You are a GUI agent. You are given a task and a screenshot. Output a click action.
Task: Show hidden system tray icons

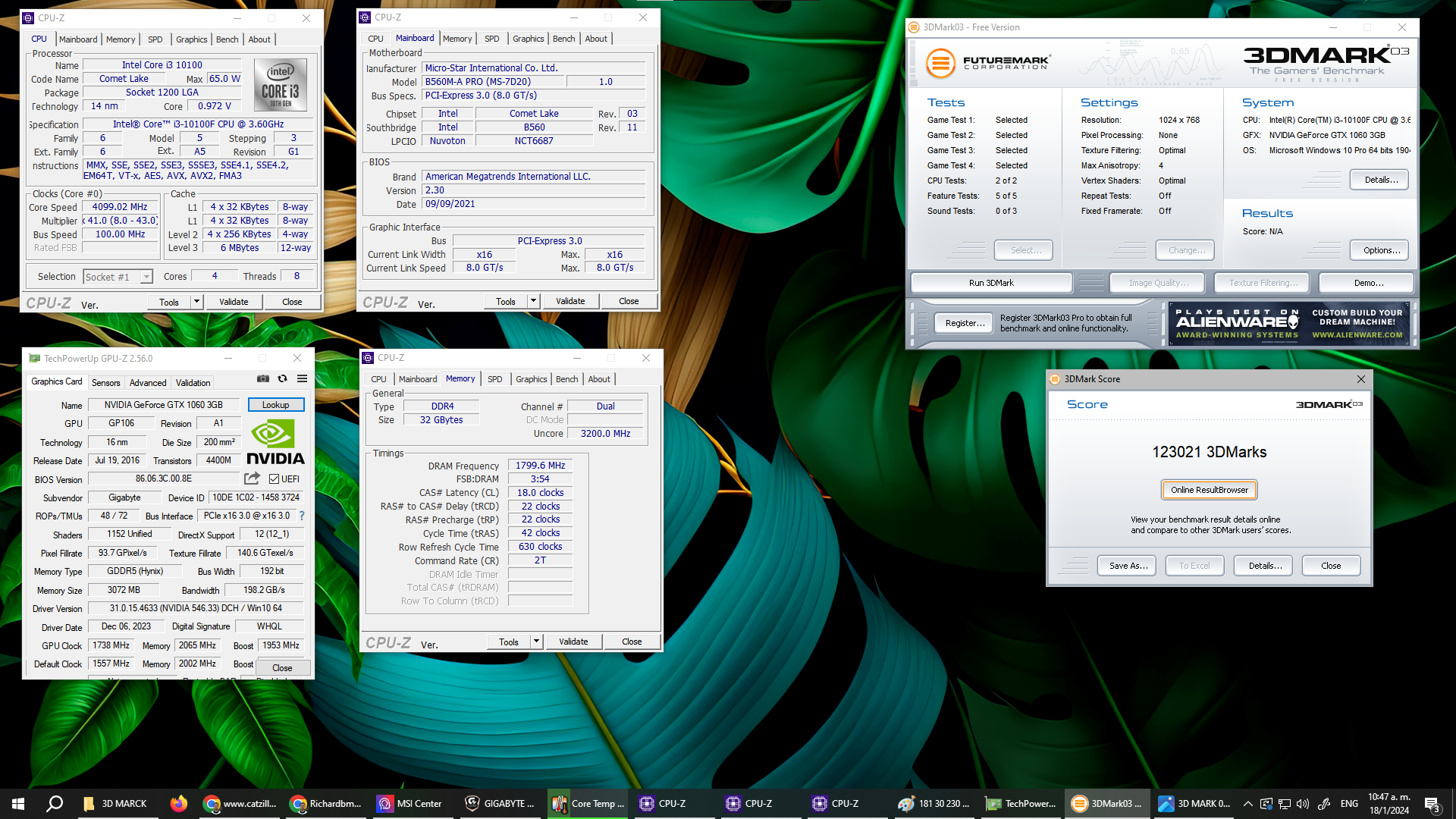tap(1247, 804)
